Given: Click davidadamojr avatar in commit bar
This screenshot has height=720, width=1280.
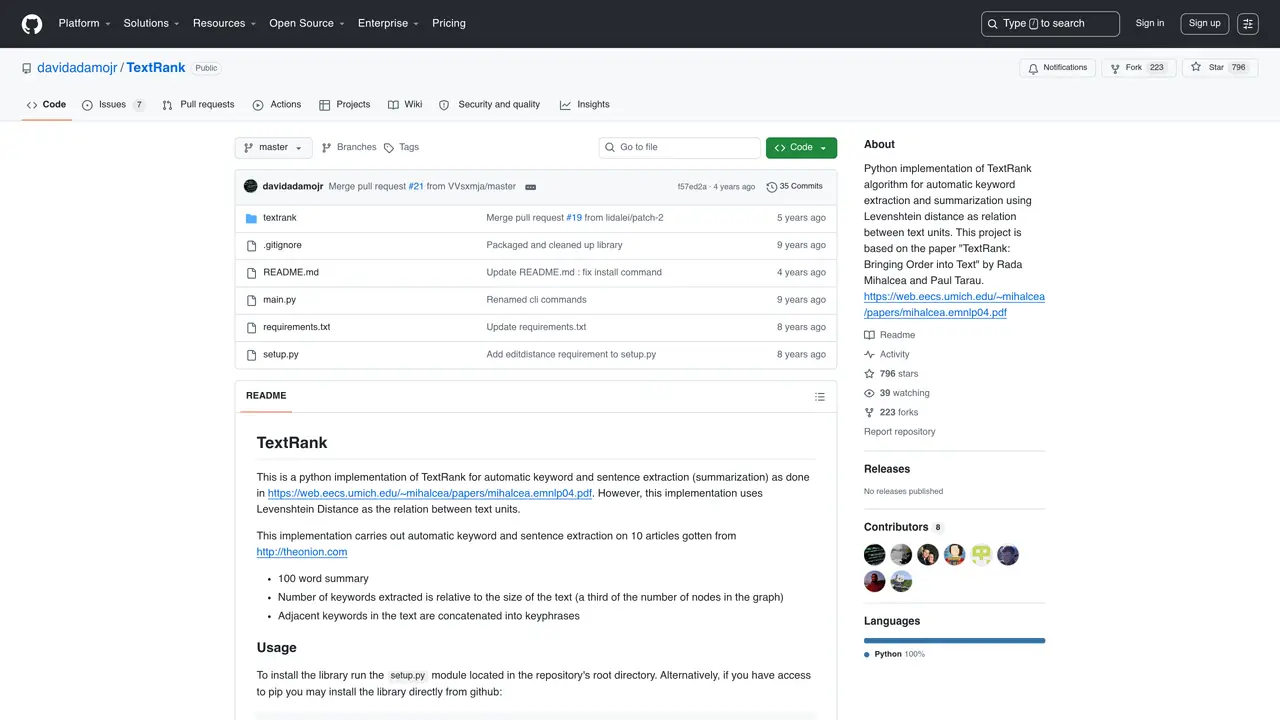Looking at the screenshot, I should (x=251, y=186).
